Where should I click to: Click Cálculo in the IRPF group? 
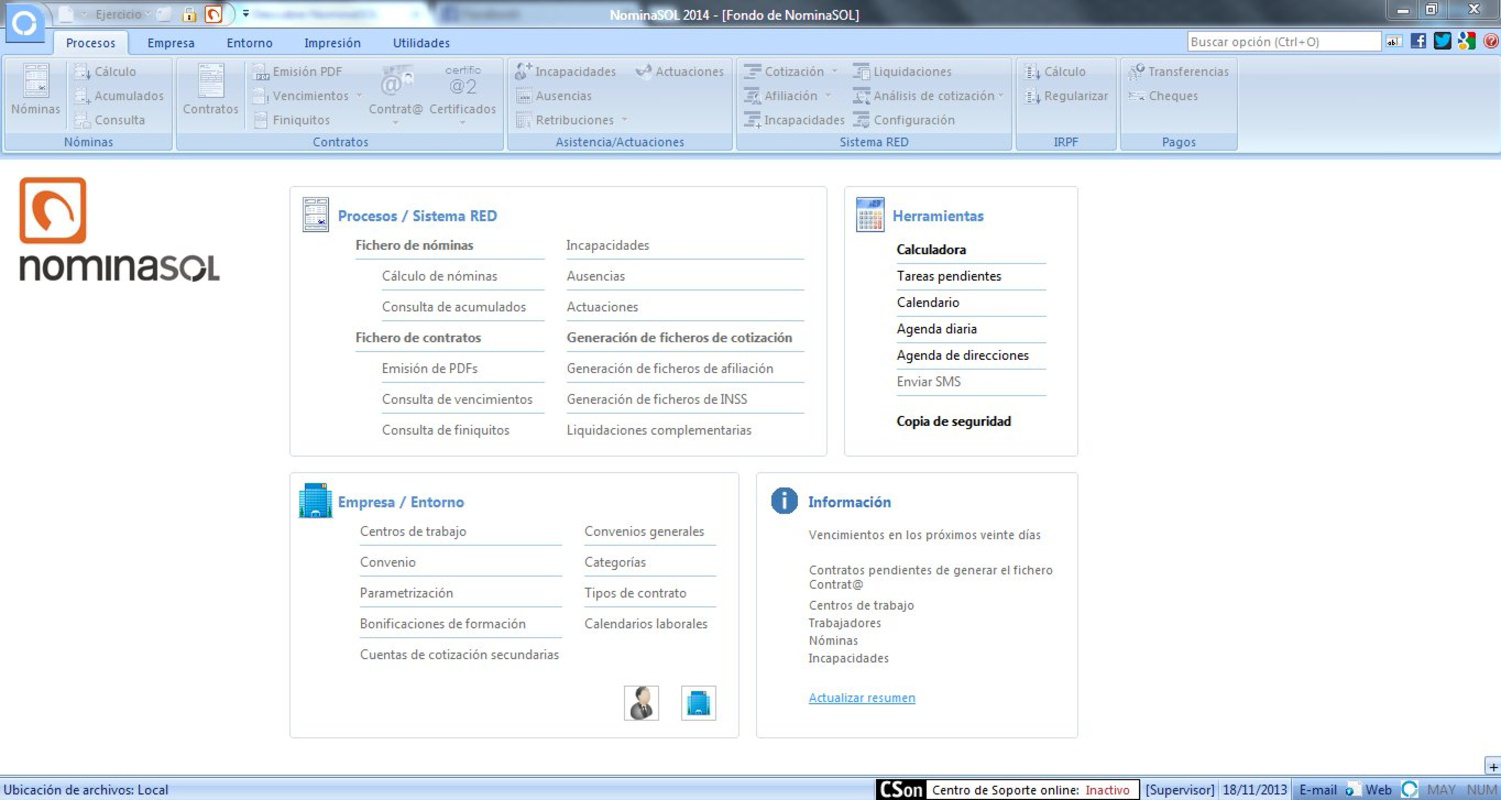point(1055,72)
